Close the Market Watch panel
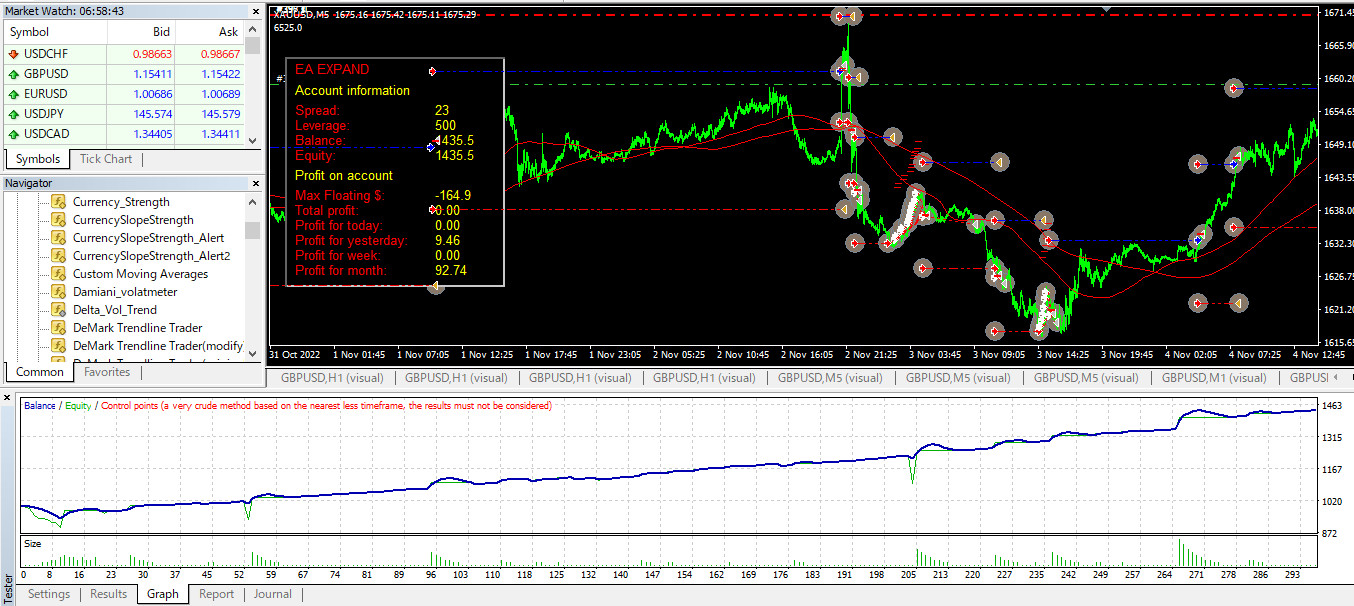1354x606 pixels. click(x=253, y=10)
